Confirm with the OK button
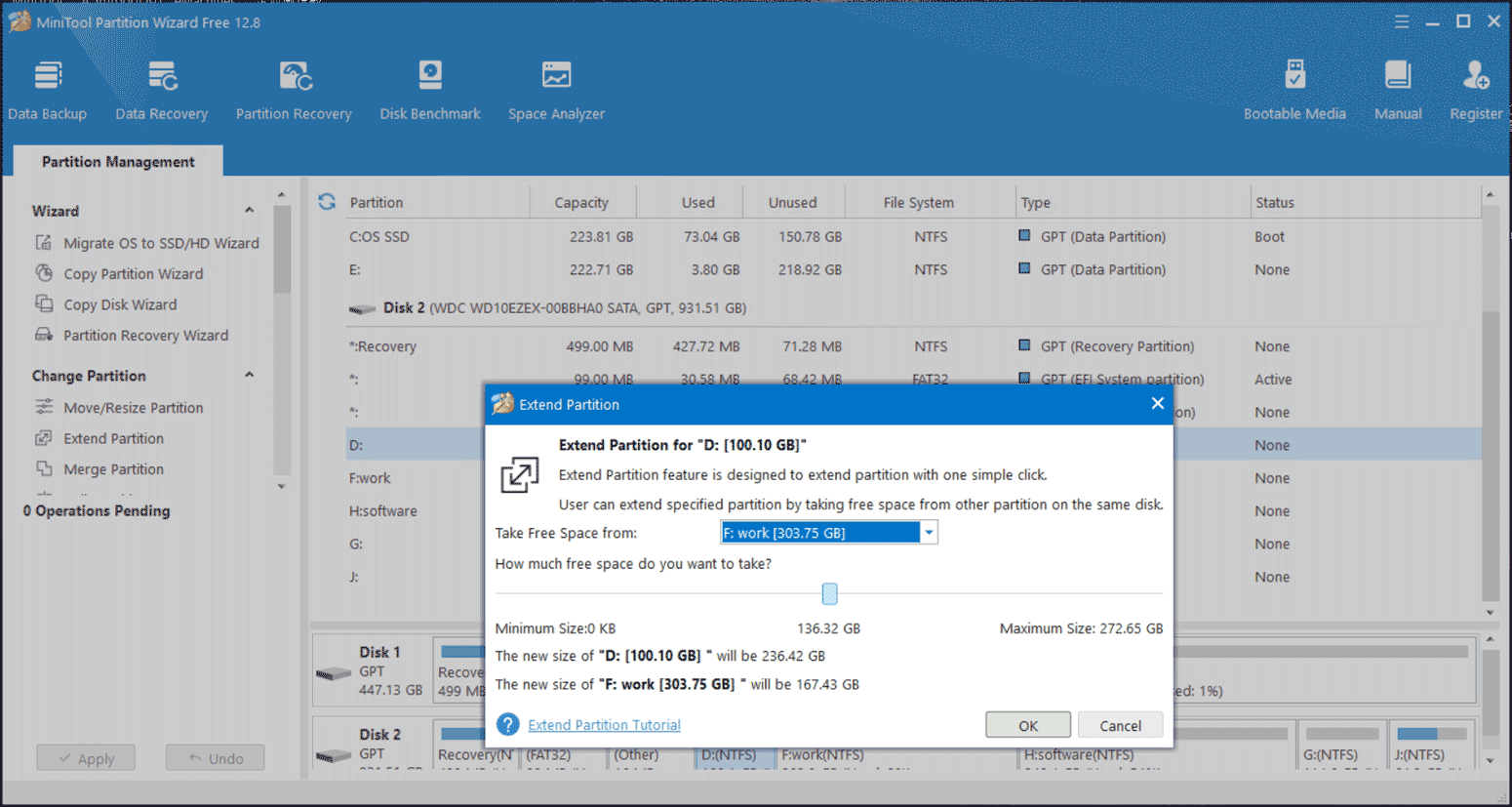The height and width of the screenshot is (807, 1512). coord(1028,725)
